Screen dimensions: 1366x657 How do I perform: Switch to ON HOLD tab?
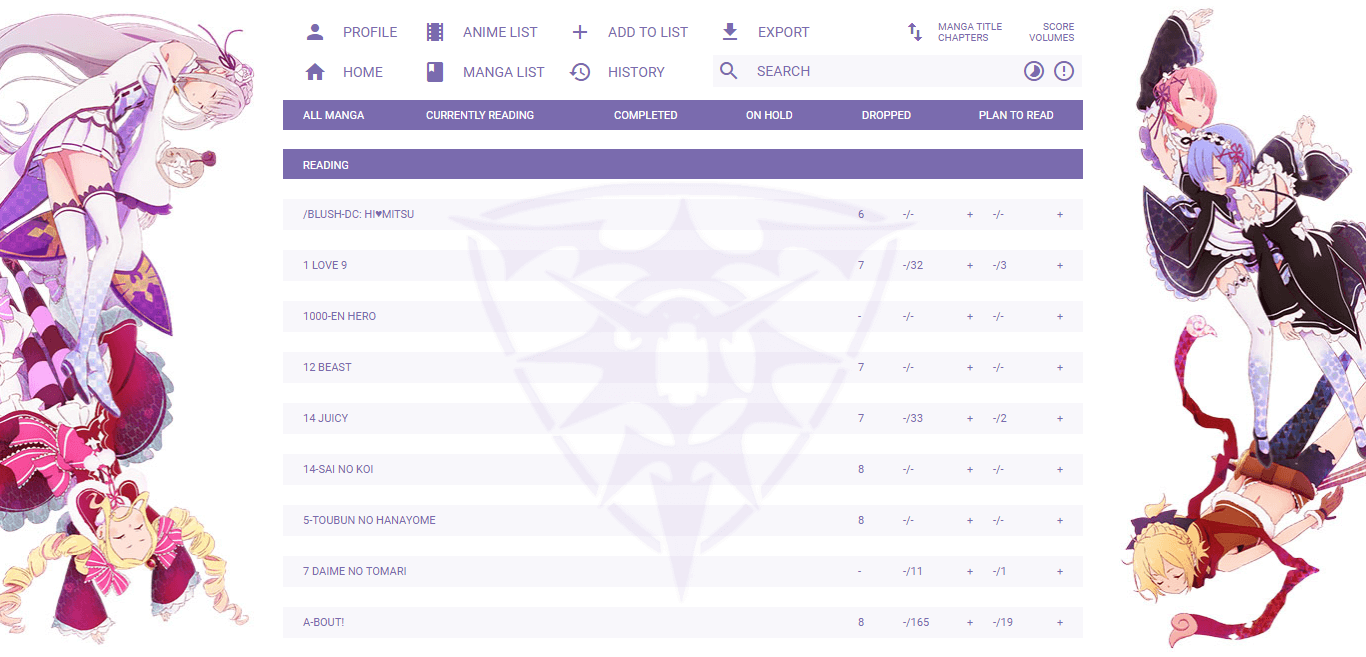click(769, 115)
